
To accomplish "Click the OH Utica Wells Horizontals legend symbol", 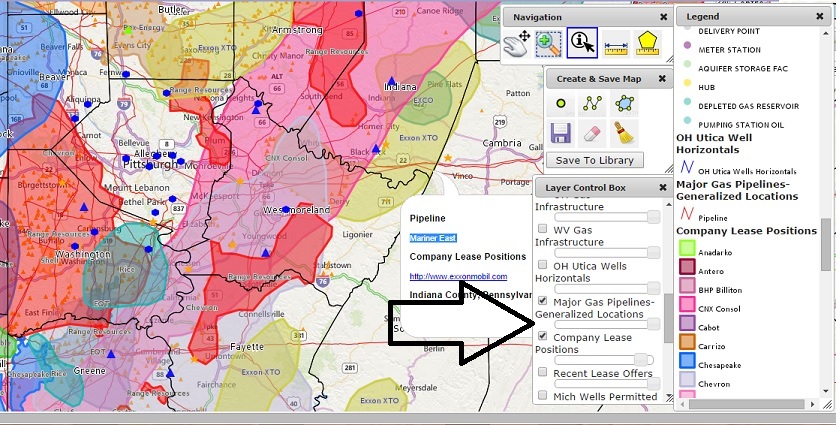I will point(687,167).
